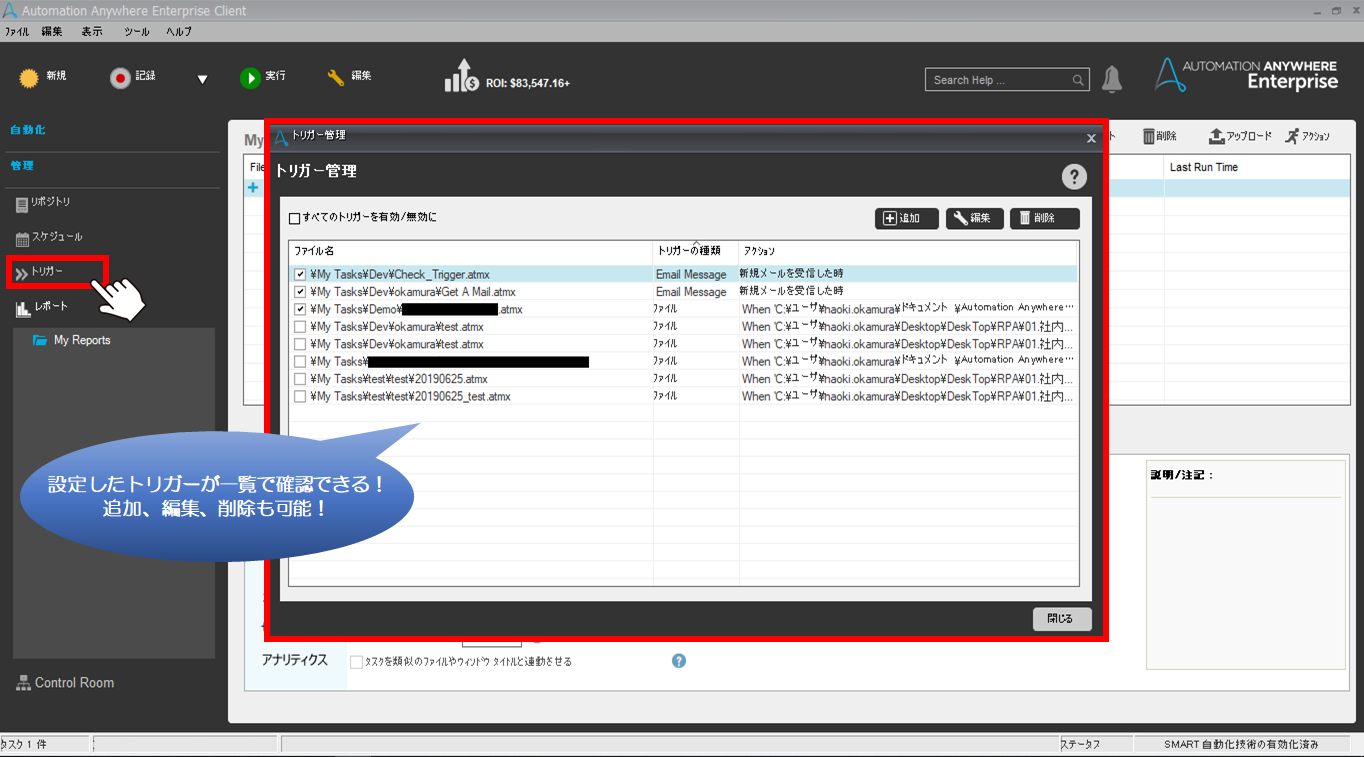
Task: Open the ヘルプ menu
Action: 179,32
